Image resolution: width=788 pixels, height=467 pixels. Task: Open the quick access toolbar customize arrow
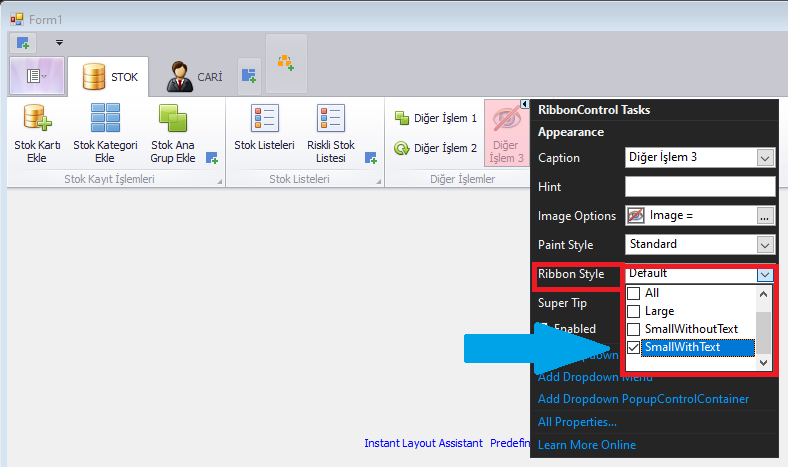59,43
